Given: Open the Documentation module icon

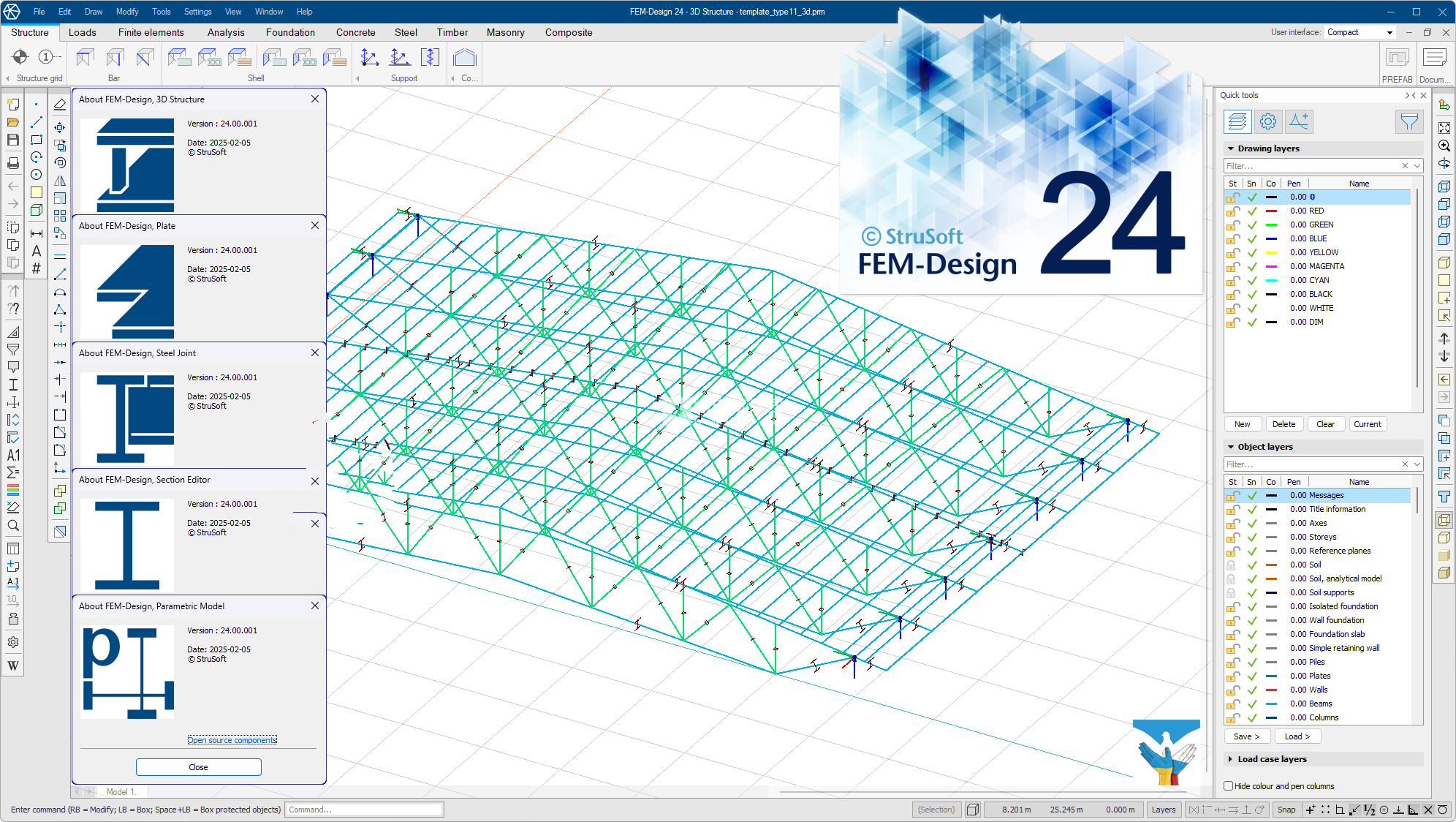Looking at the screenshot, I should click(1434, 57).
